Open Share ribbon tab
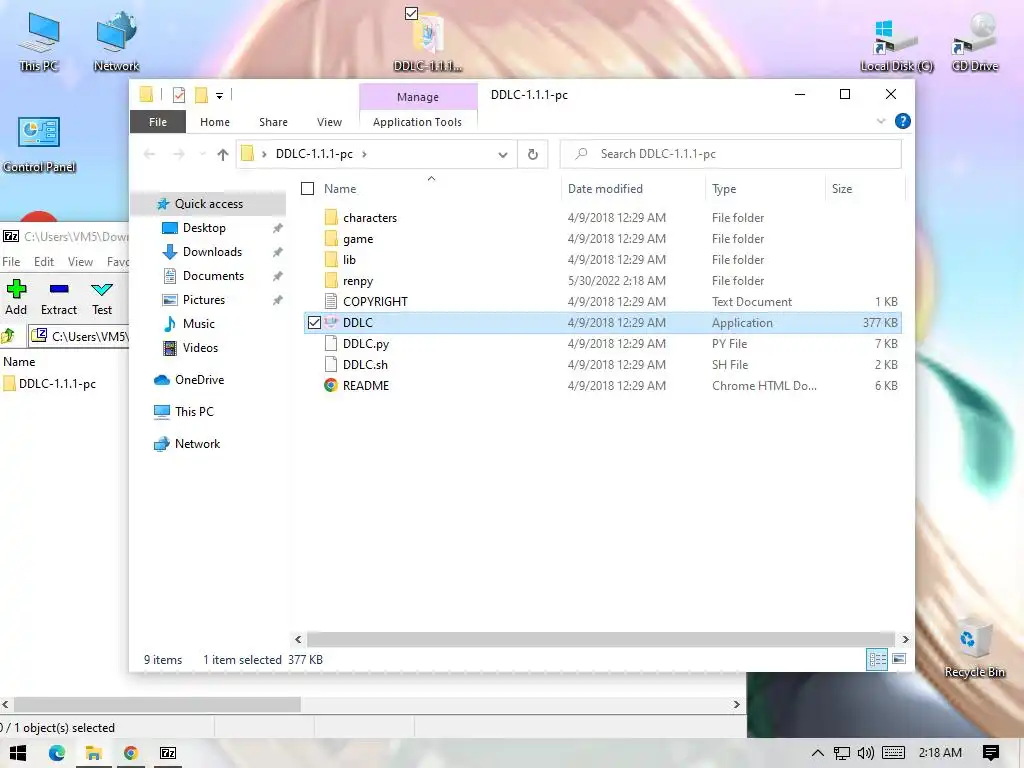 tap(273, 122)
